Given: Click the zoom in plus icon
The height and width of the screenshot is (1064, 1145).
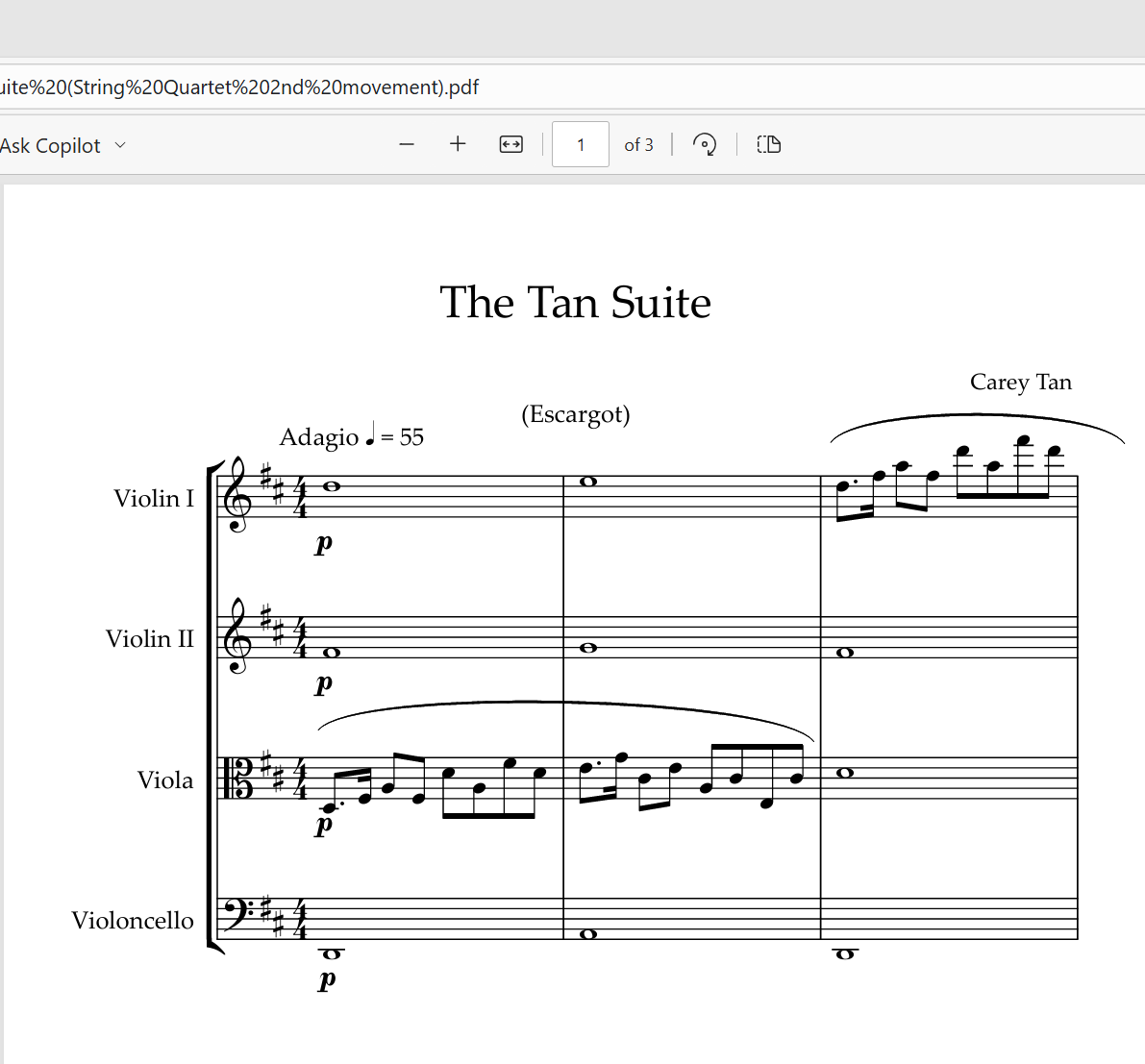Looking at the screenshot, I should tap(458, 144).
